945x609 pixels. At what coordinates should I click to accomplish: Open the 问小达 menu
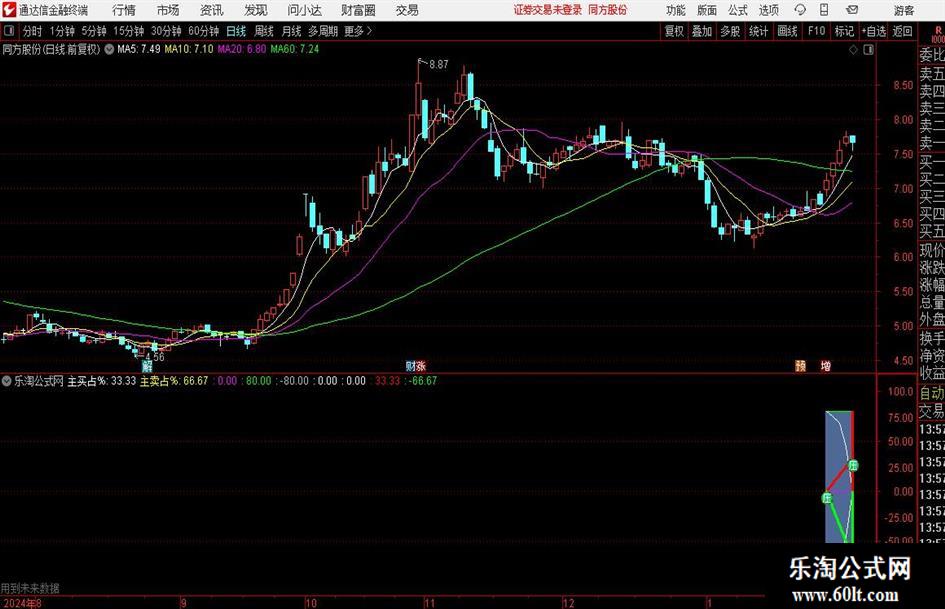tap(304, 10)
